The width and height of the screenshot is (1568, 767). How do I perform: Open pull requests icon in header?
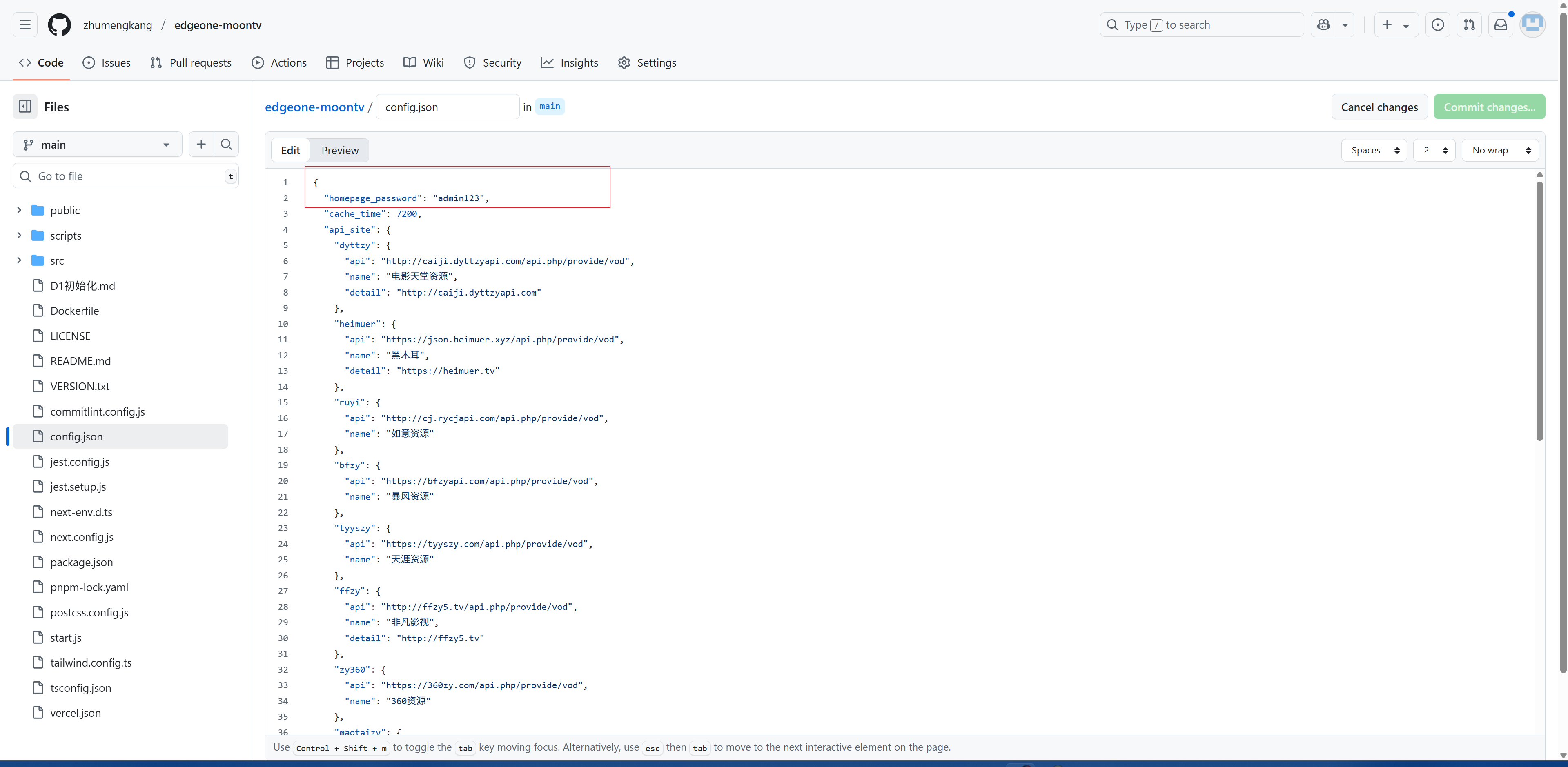(x=1469, y=25)
